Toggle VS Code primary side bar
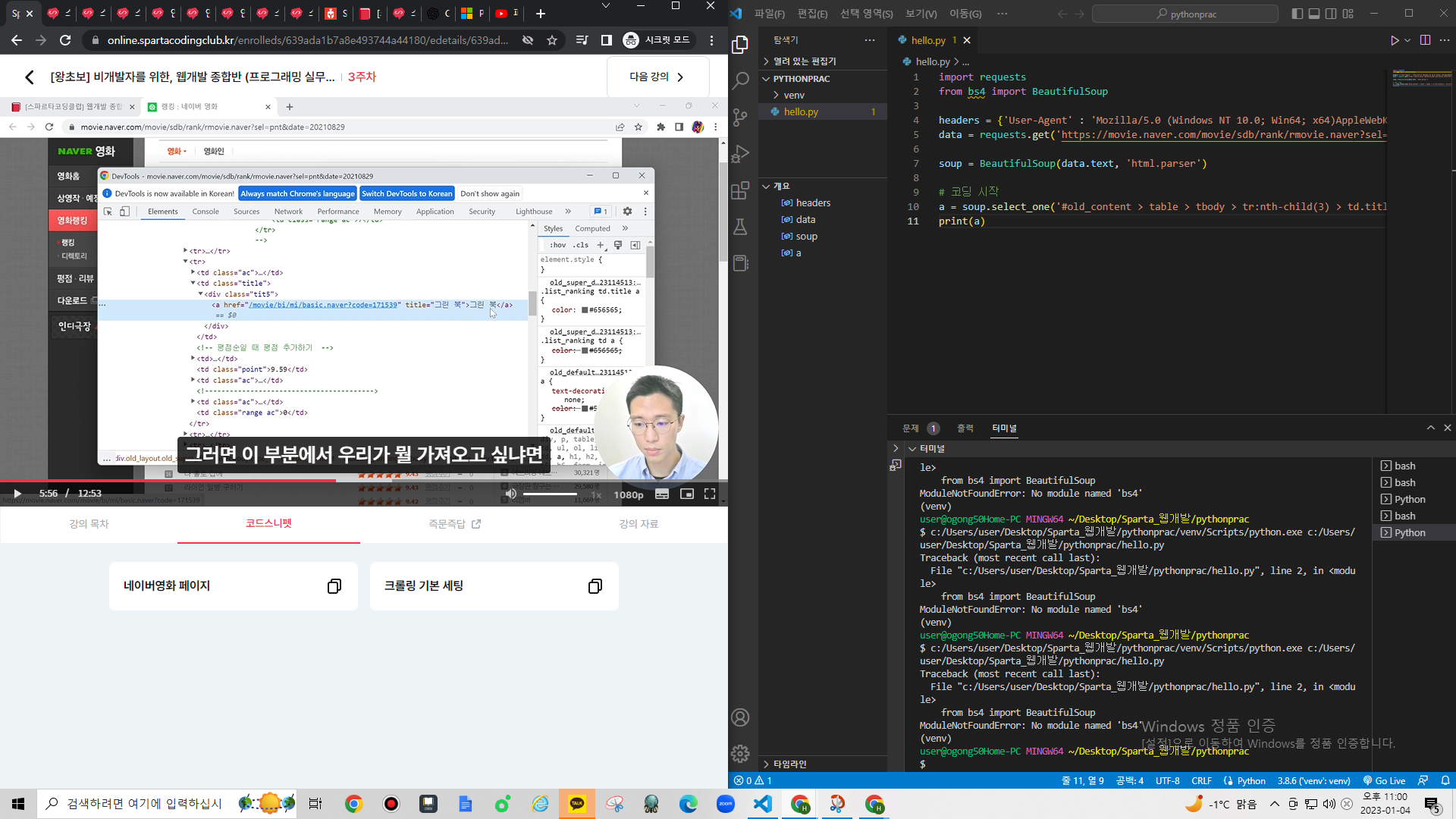Image resolution: width=1456 pixels, height=819 pixels. click(1298, 14)
